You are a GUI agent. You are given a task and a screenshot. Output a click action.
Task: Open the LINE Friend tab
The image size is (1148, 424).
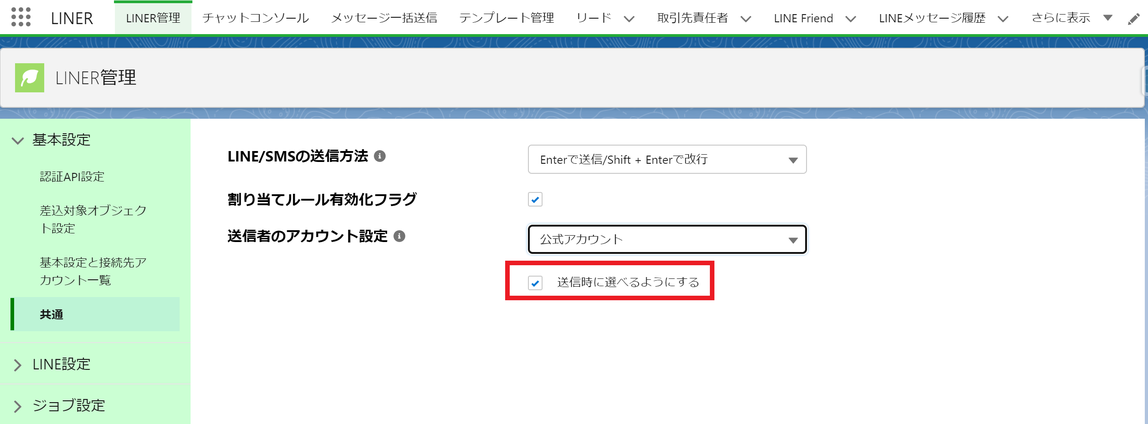(803, 18)
